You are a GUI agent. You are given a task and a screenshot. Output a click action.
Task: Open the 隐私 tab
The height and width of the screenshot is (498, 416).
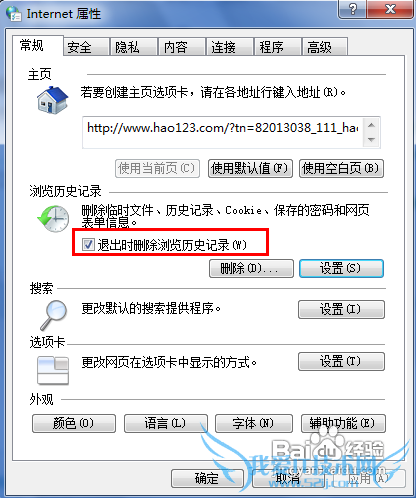[x=134, y=47]
